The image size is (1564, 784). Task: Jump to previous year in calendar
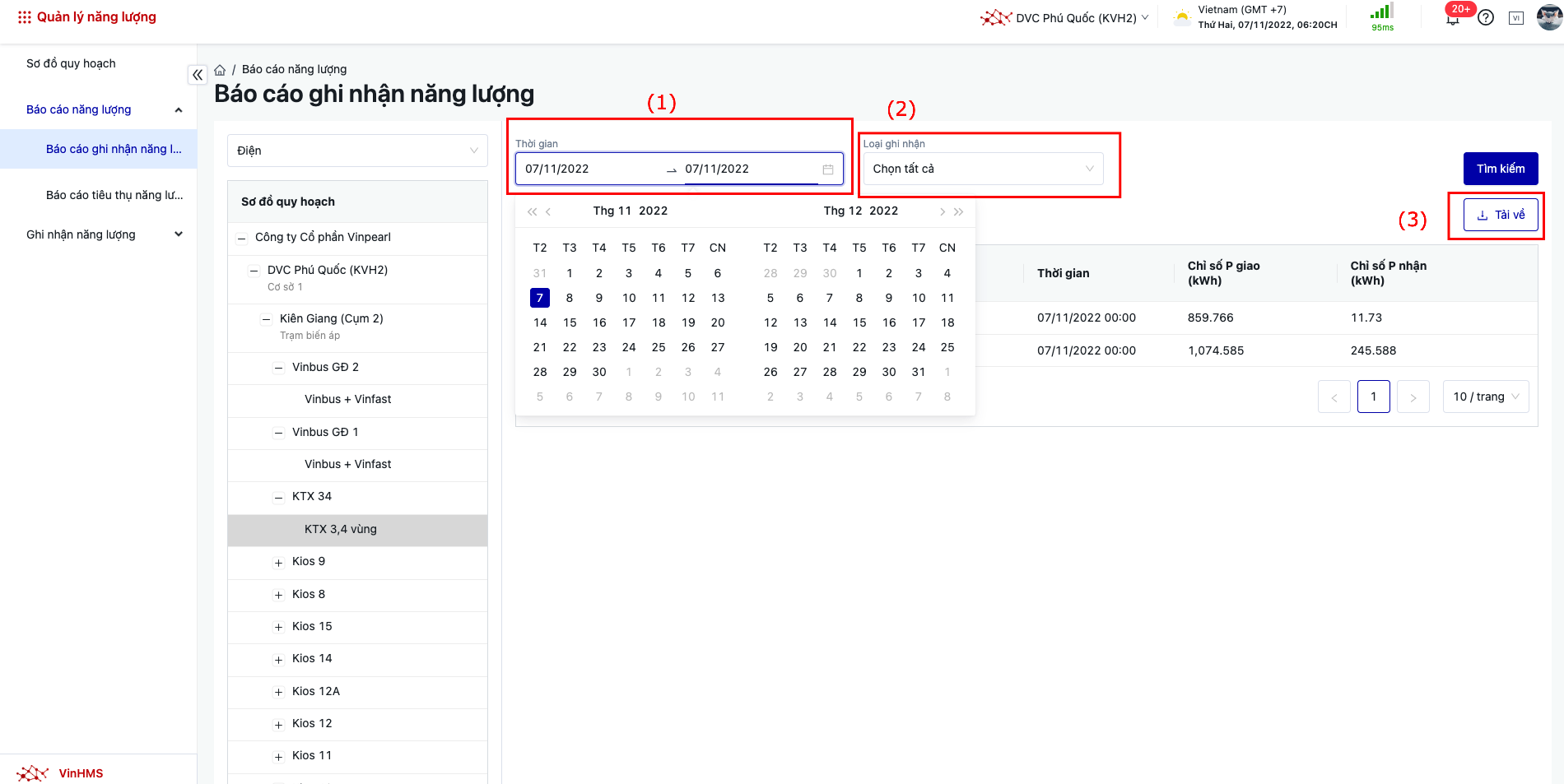(x=532, y=211)
